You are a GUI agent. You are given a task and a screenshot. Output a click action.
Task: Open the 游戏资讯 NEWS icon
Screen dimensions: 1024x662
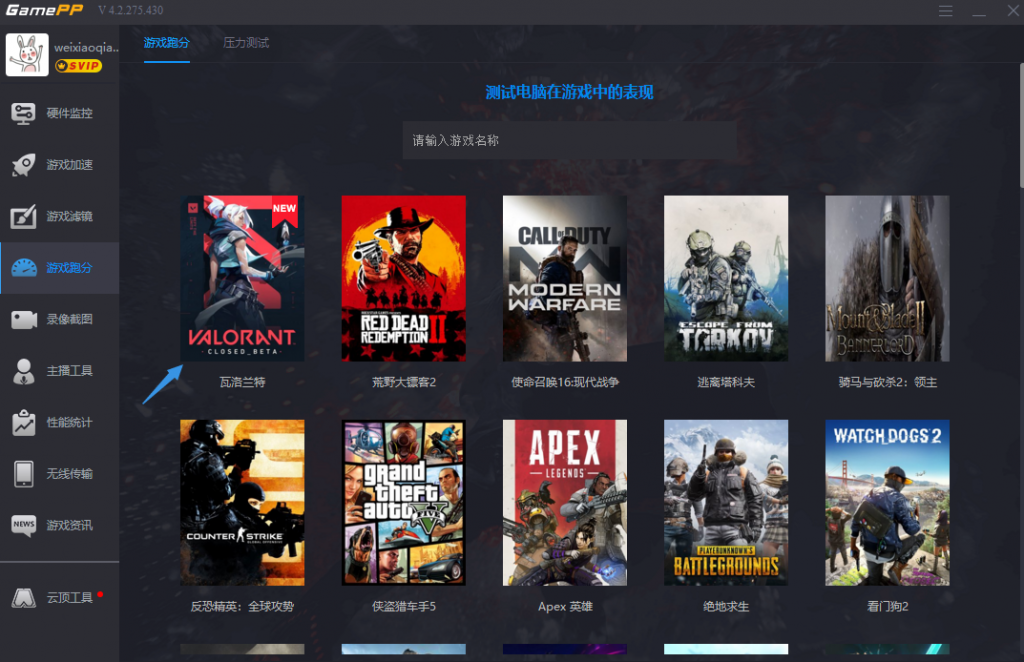pyautogui.click(x=24, y=525)
